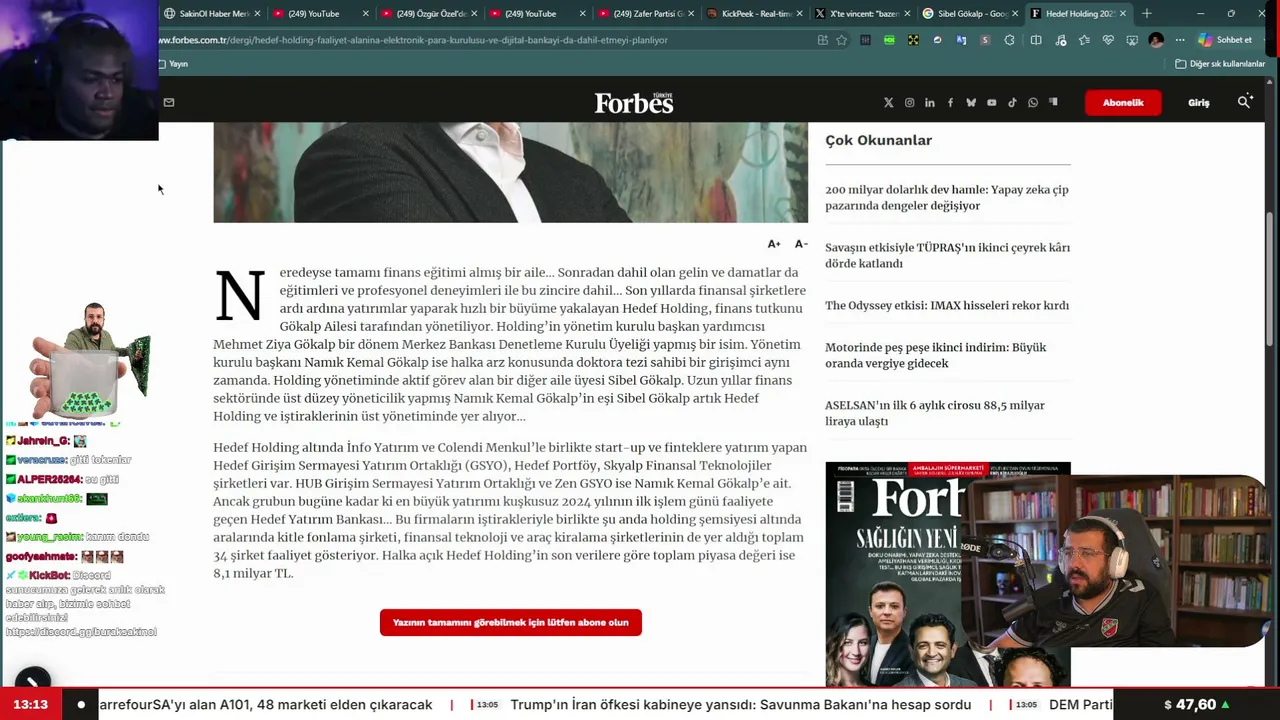Open the Yayın bookmark
This screenshot has height=720, width=1280.
point(173,64)
